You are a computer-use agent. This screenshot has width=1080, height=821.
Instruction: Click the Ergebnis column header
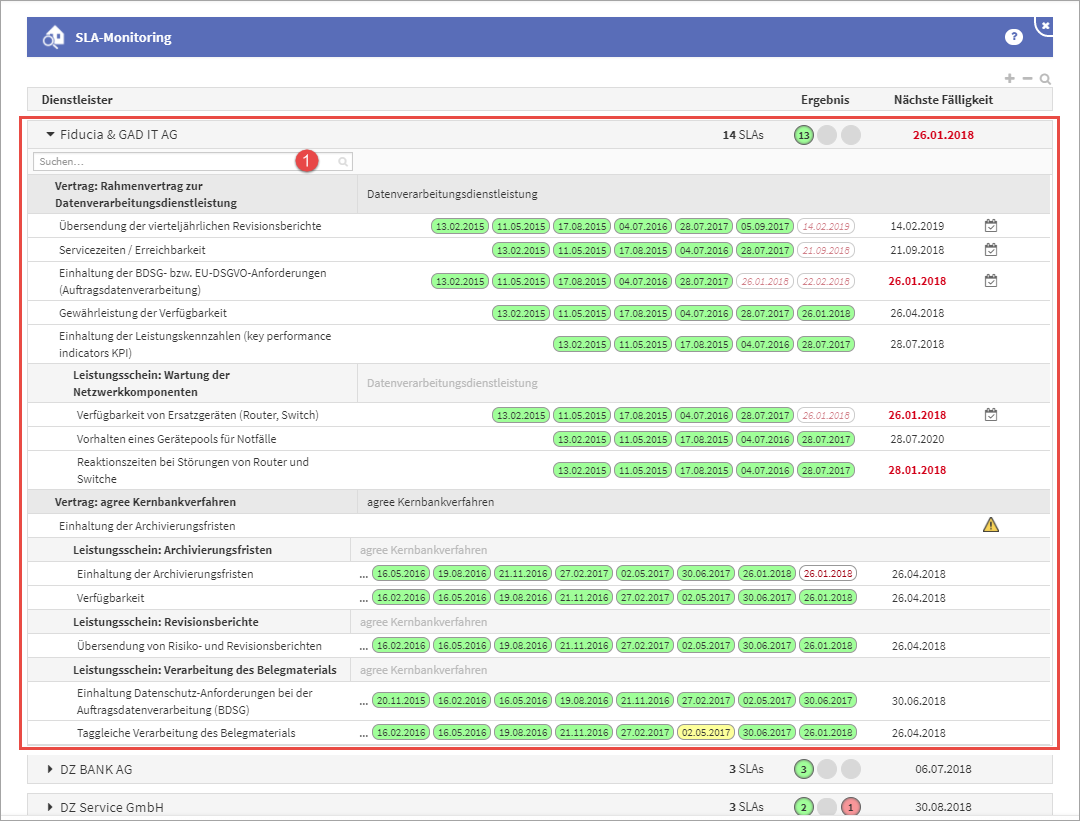pyautogui.click(x=825, y=100)
